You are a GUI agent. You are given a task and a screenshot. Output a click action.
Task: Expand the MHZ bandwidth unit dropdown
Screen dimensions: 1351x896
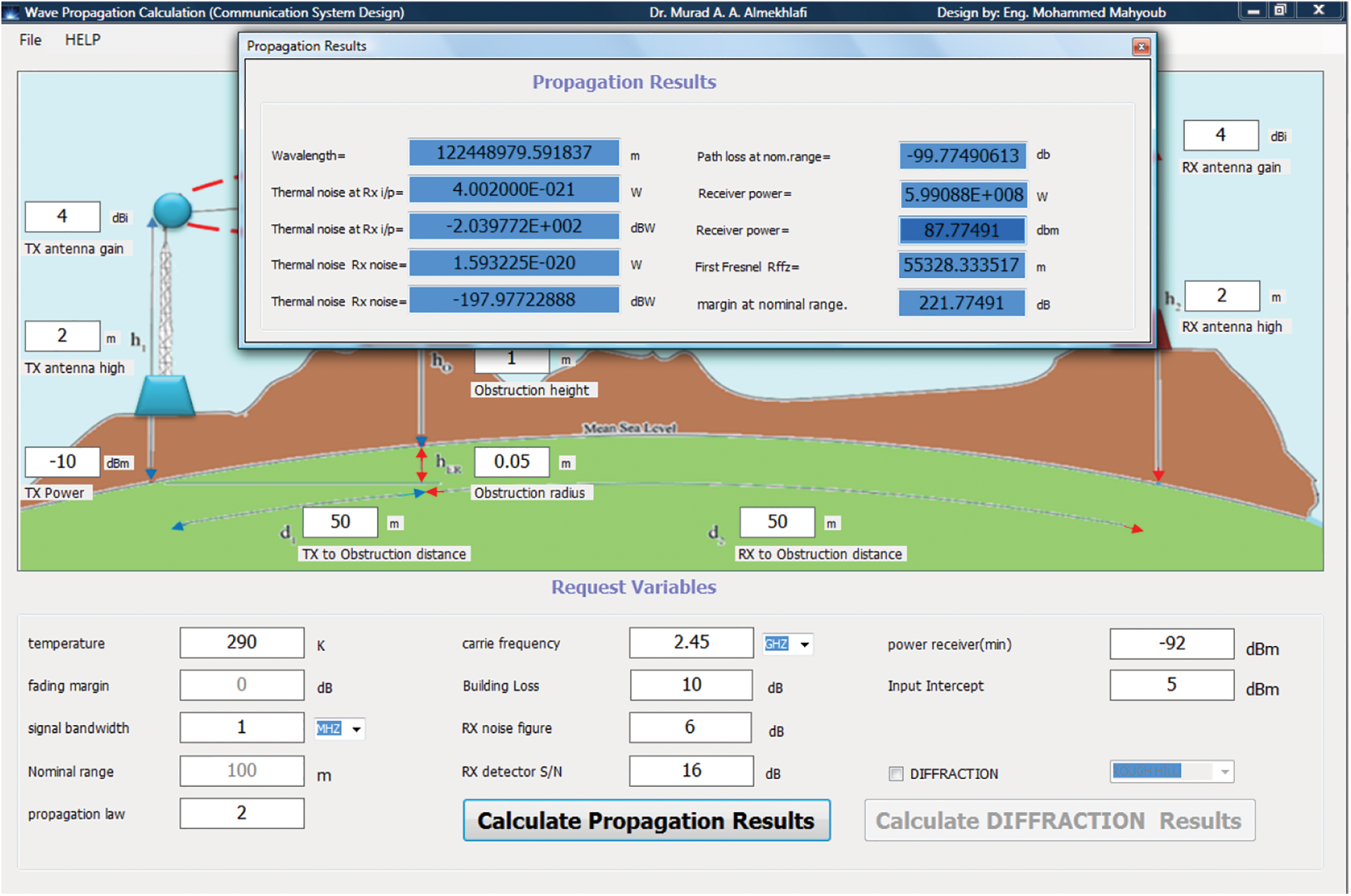coord(356,729)
